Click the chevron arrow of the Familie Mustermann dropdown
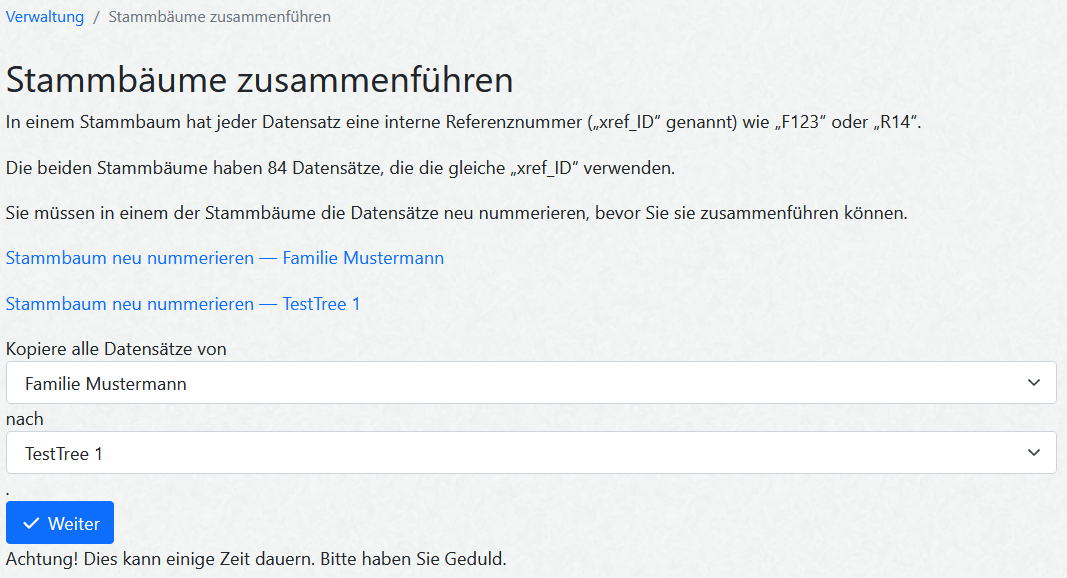The image size is (1067, 578). point(1033,383)
